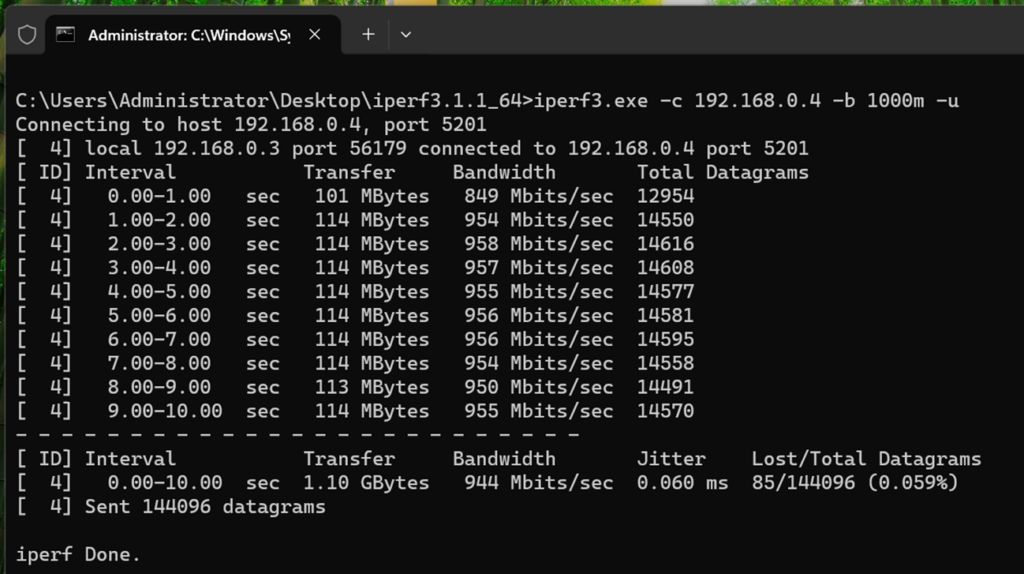Click the 9.00-10.00 interval row
The width and height of the screenshot is (1024, 574).
(x=165, y=411)
